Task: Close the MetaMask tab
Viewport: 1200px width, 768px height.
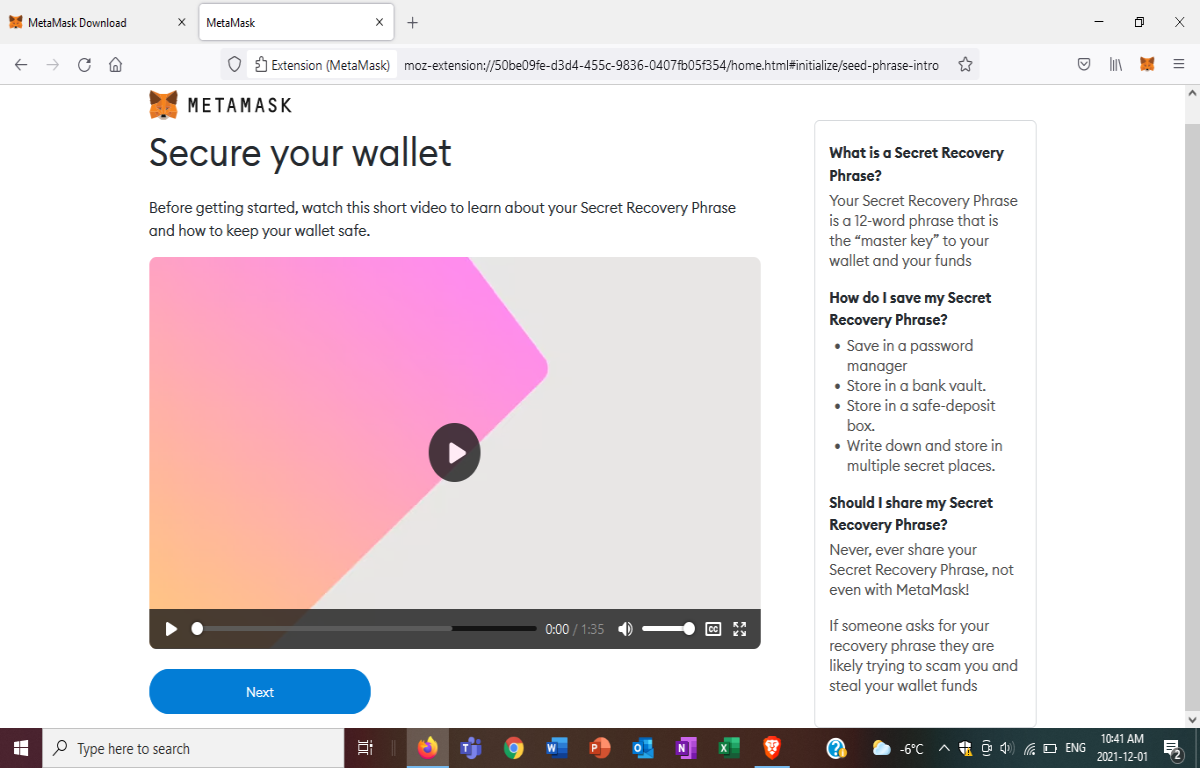Action: pos(379,22)
